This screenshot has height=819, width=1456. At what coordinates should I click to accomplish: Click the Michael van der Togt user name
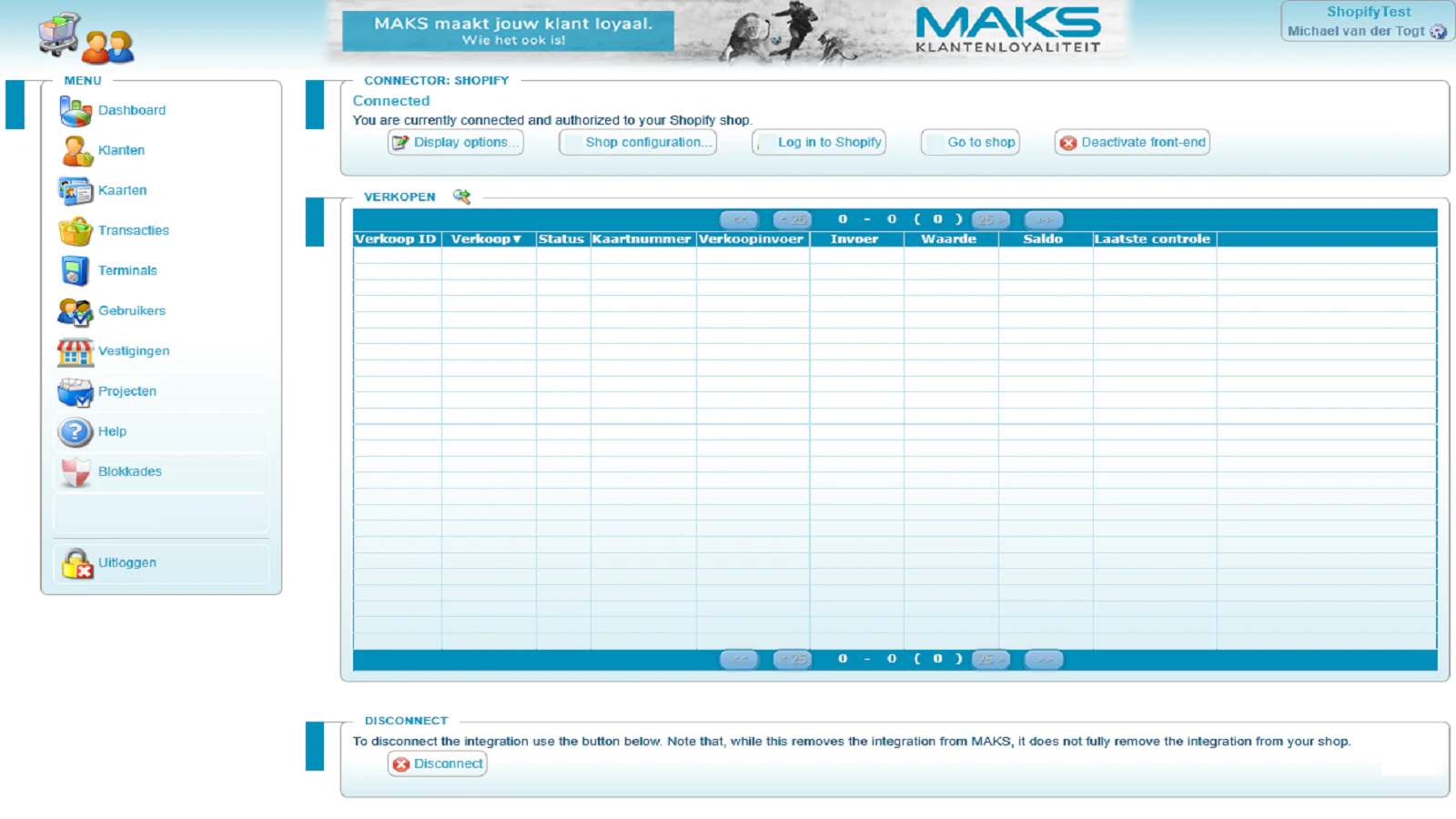point(1356,31)
